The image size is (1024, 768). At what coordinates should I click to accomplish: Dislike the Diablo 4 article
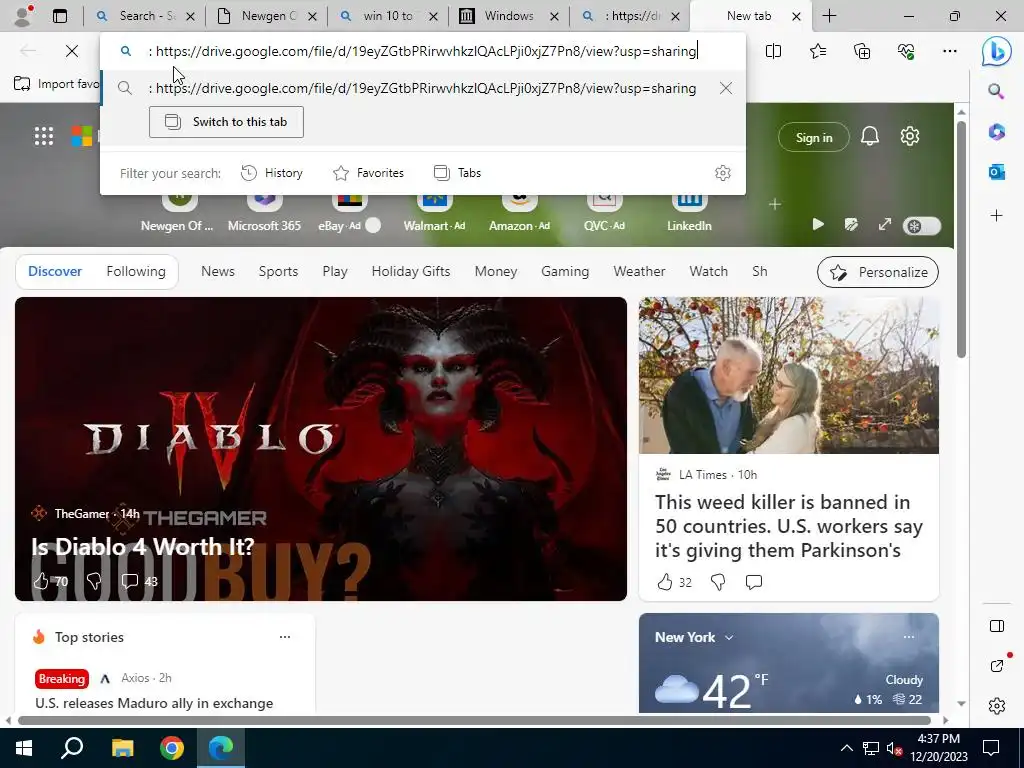coord(93,581)
